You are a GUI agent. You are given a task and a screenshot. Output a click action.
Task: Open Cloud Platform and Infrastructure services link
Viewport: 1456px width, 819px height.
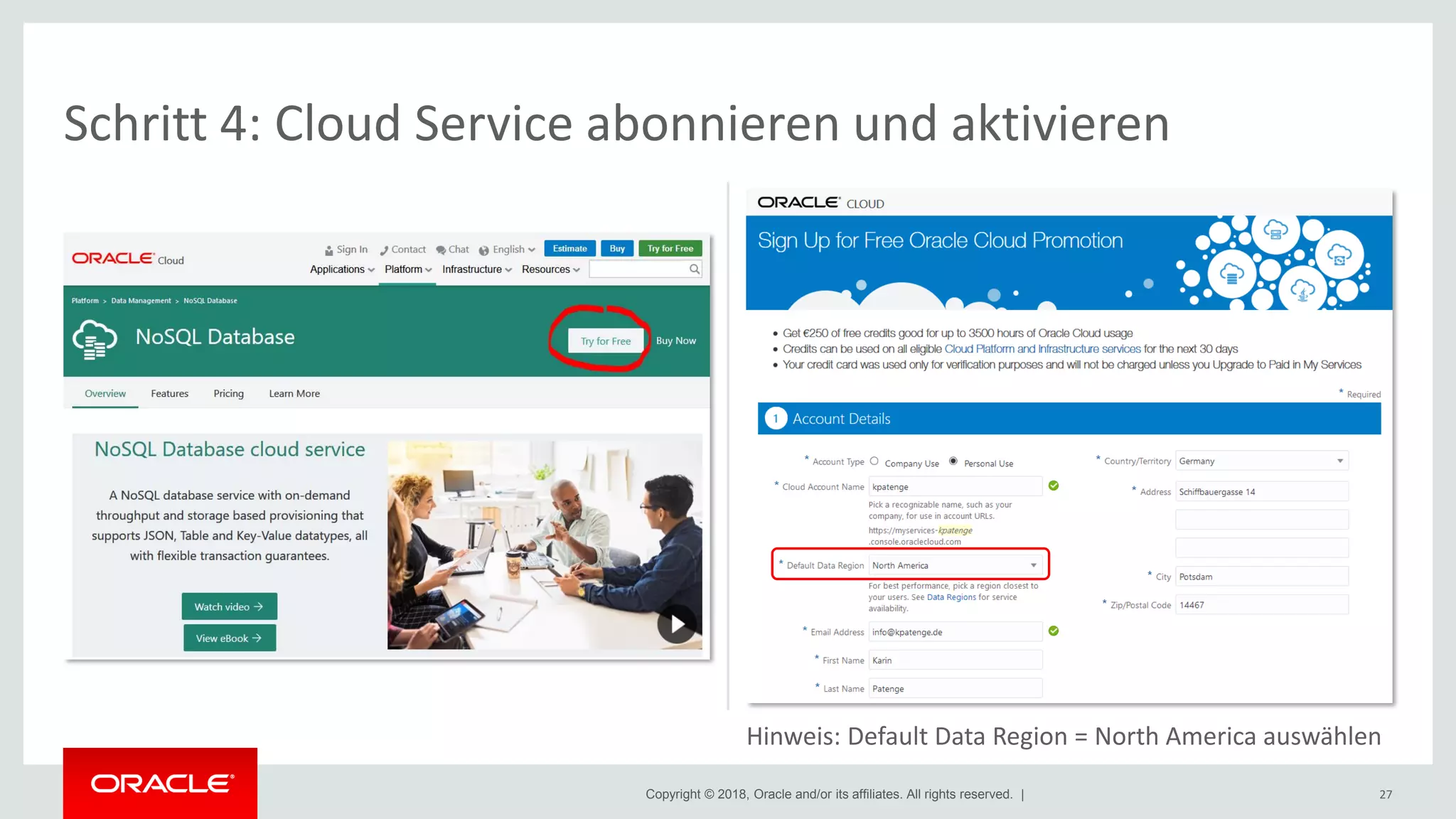click(1042, 348)
